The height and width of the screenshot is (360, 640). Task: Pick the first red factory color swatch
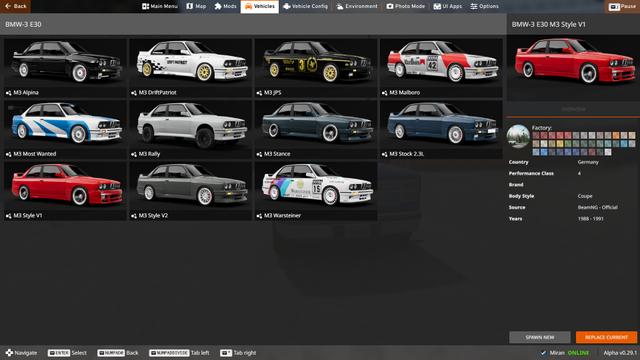tap(536, 136)
